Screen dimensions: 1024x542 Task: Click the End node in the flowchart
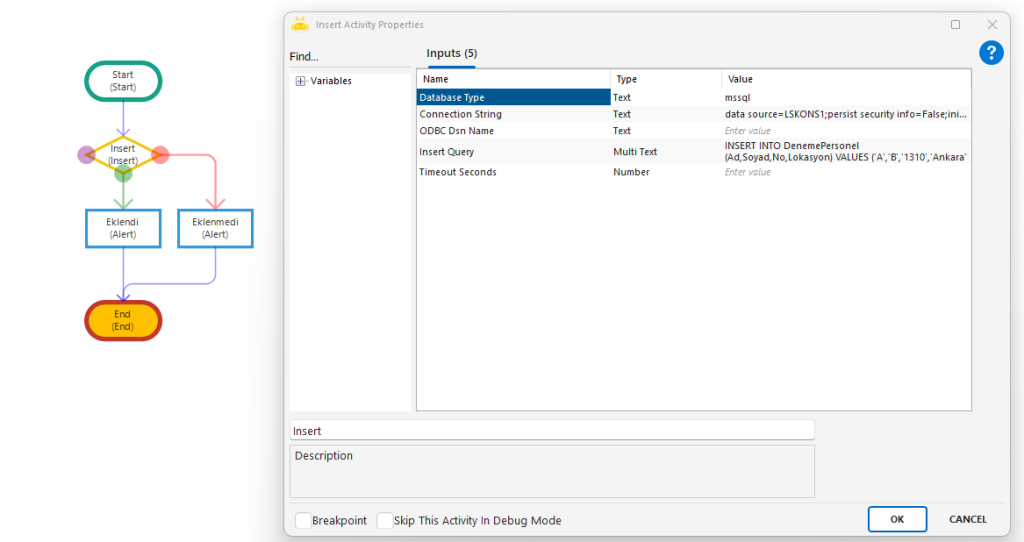tap(123, 320)
